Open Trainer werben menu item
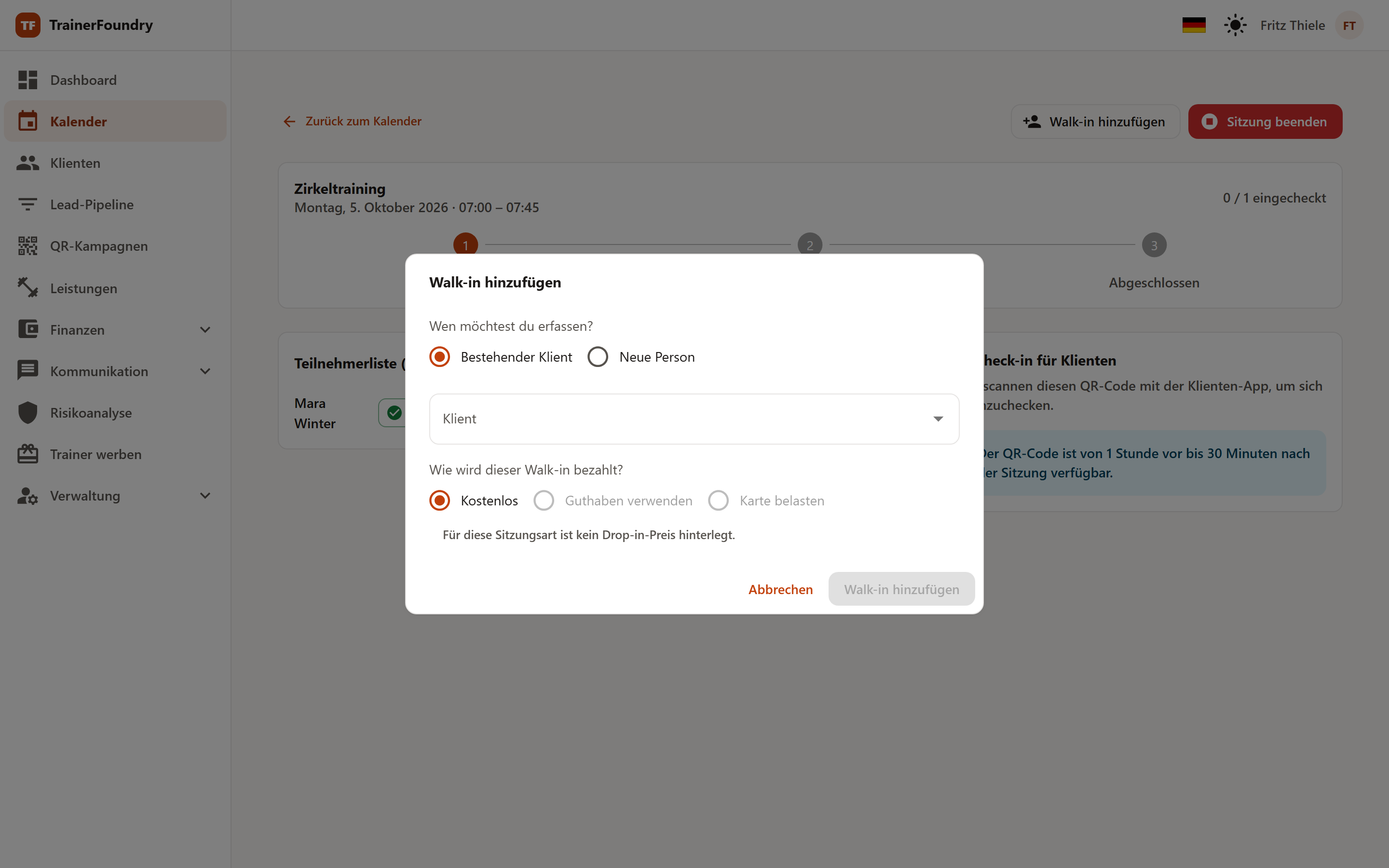1389x868 pixels. tap(115, 454)
